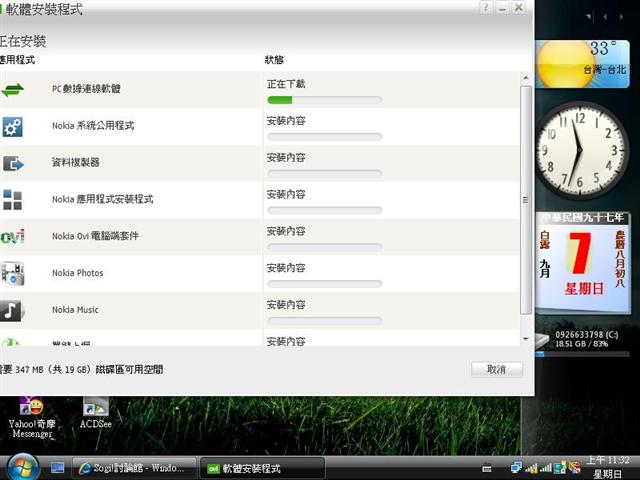The height and width of the screenshot is (480, 640).
Task: Select the PC數據連線軟體 row label
Action: pos(86,89)
